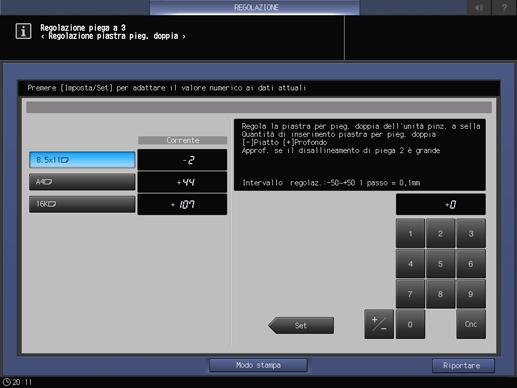This screenshot has width=517, height=388.
Task: Click keypad digit 3
Action: pos(471,233)
